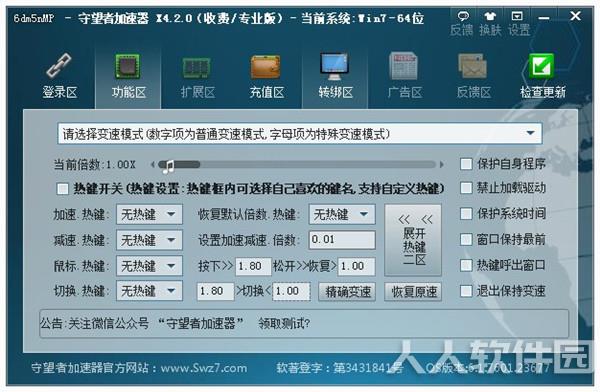Click the 松开>>恢复> value field 1.00
600x392 pixels.
[356, 266]
